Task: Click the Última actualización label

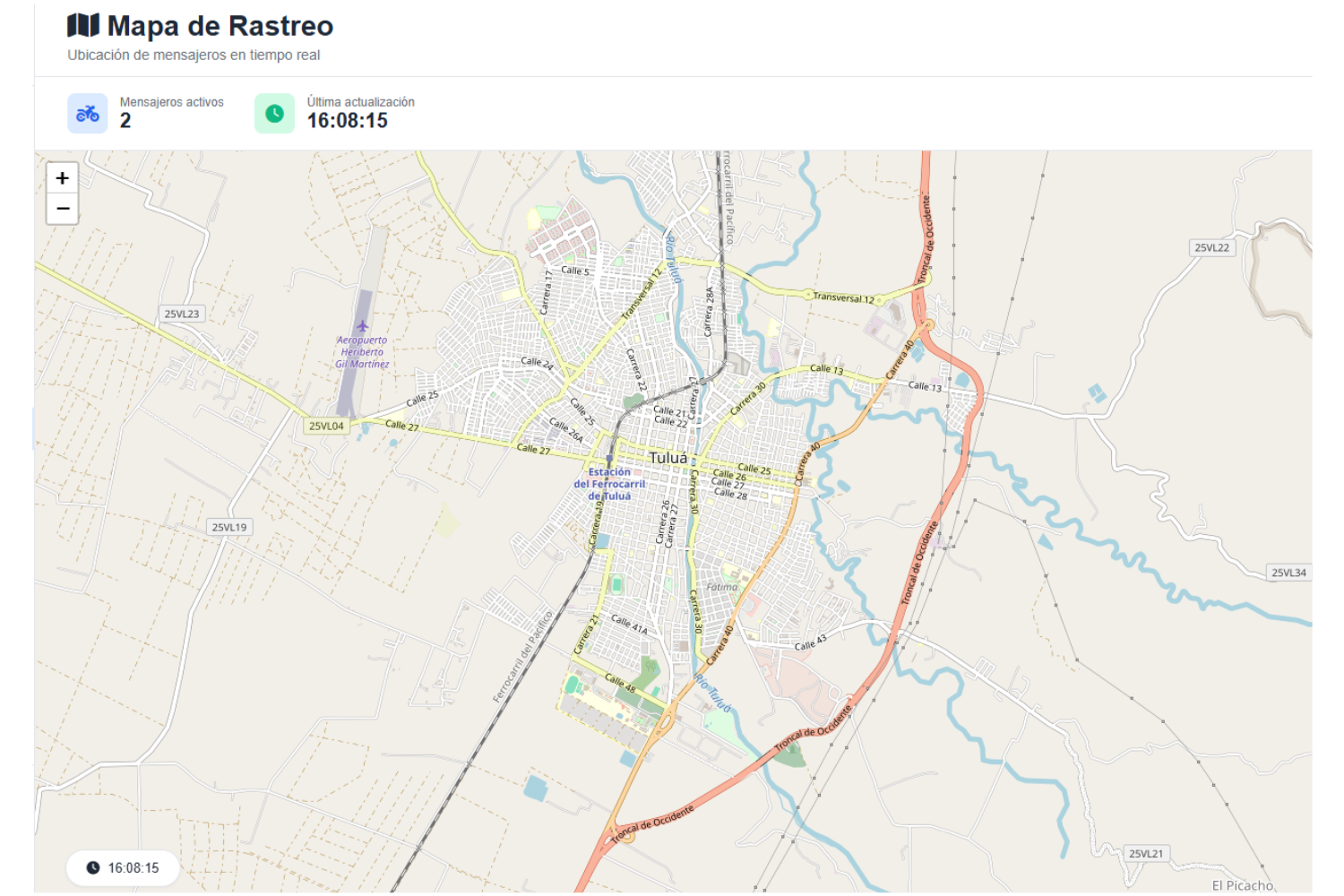Action: 361,102
